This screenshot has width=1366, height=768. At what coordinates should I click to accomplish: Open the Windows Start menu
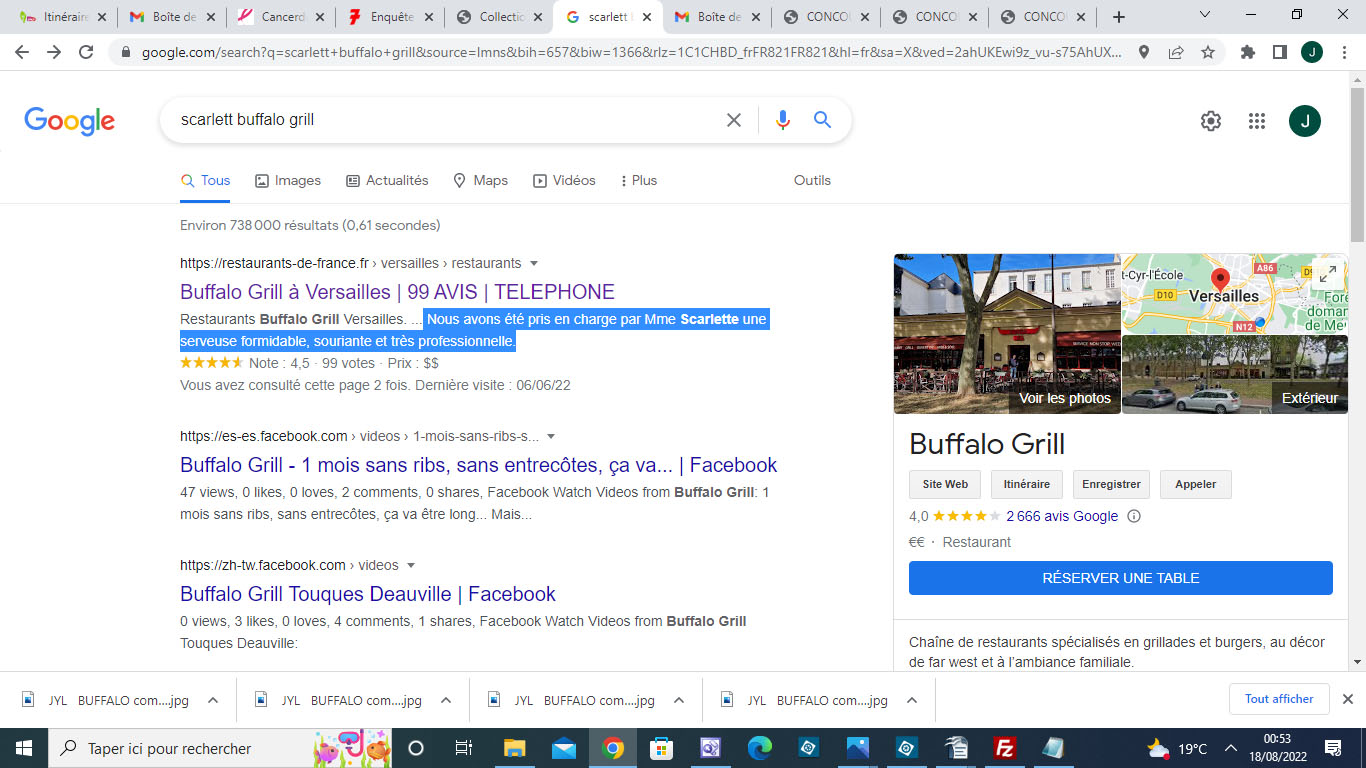tap(23, 748)
